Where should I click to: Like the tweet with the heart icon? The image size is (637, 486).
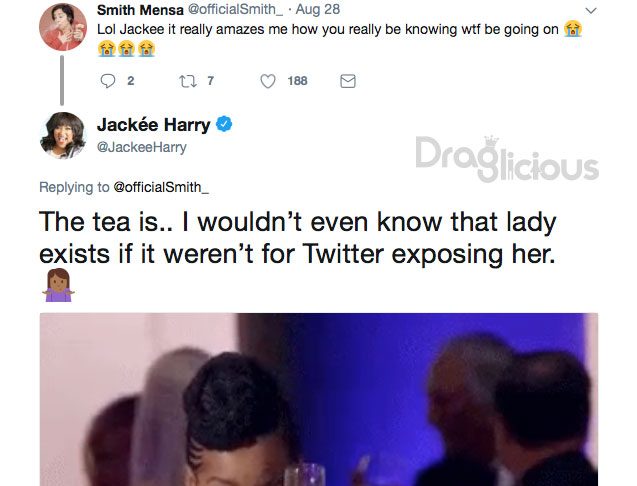coord(268,81)
